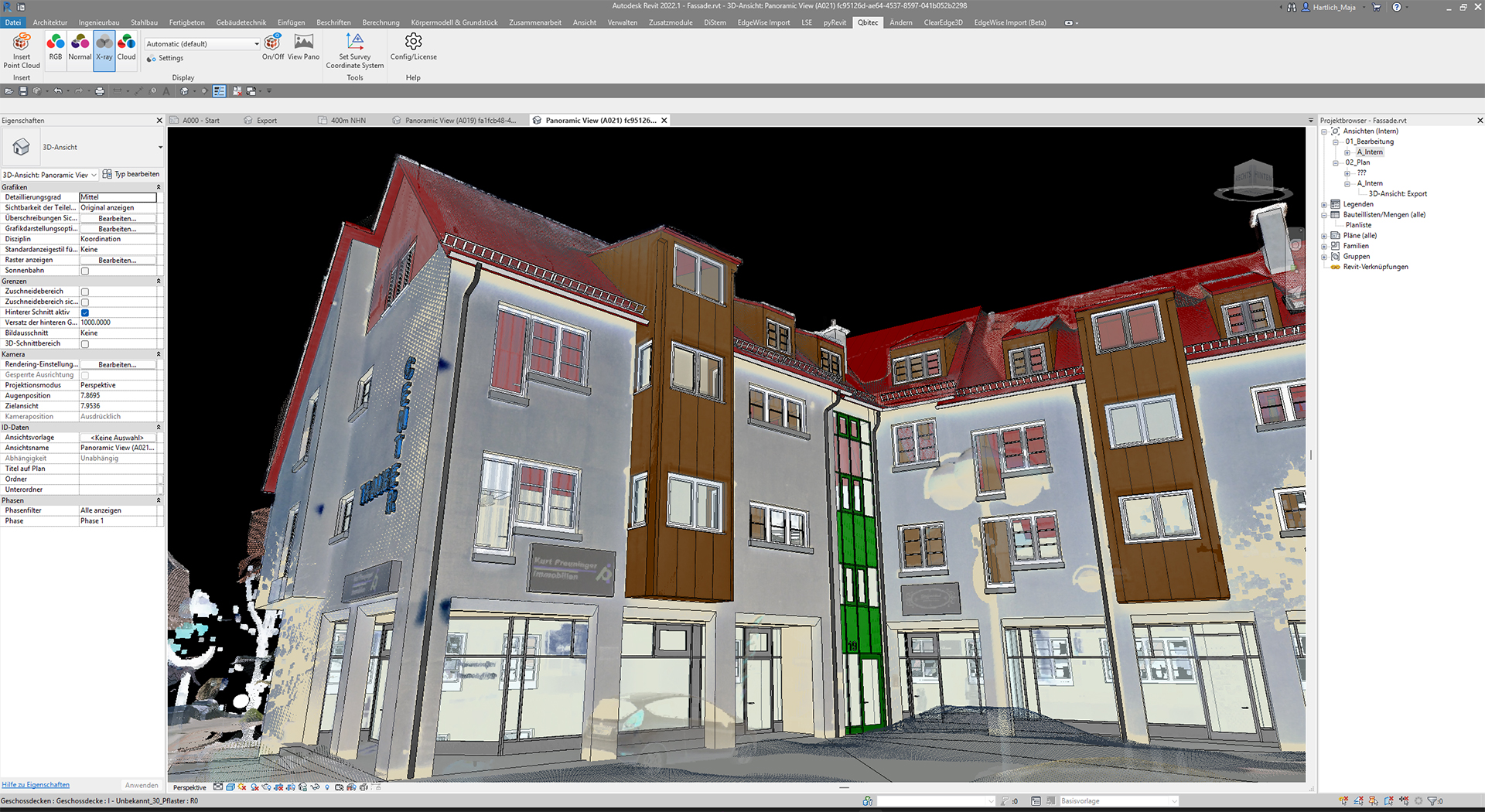Select the RGB point cloud display mode

pyautogui.click(x=55, y=49)
